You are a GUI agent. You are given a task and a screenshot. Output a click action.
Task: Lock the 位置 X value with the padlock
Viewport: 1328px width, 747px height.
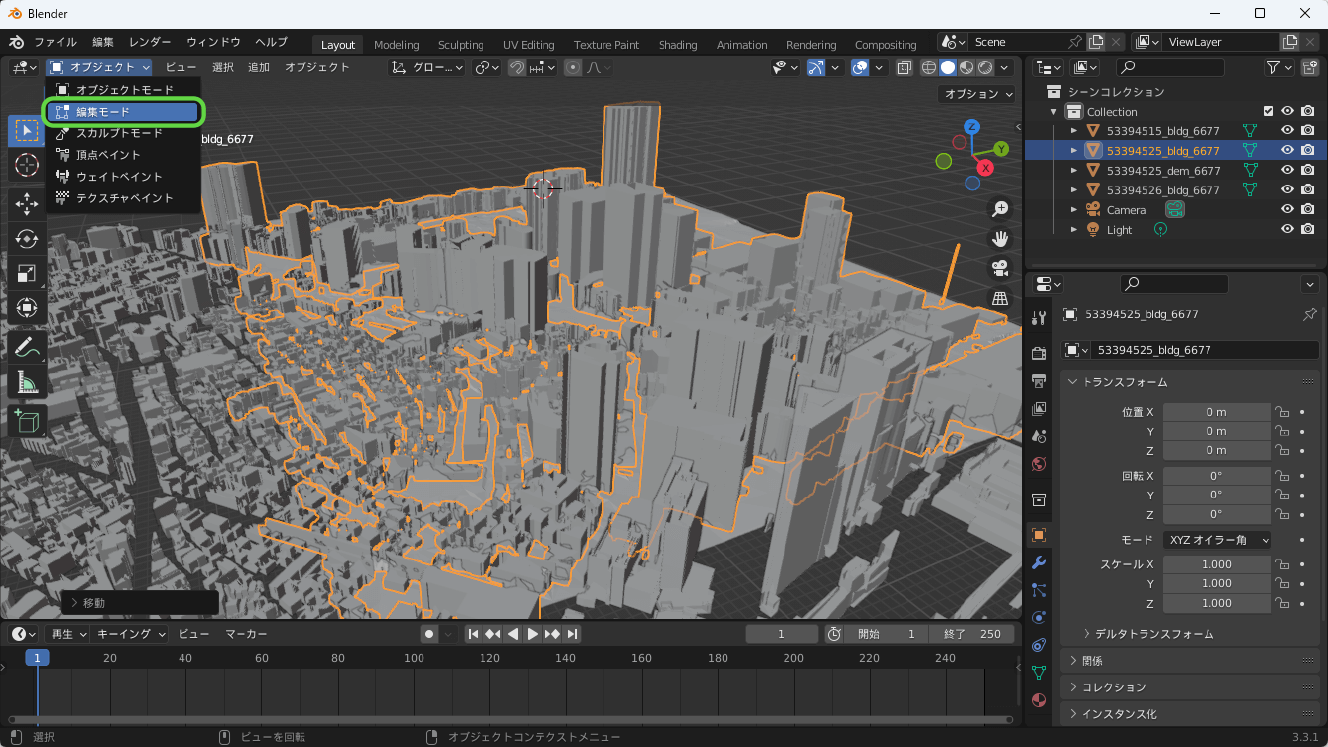point(1282,411)
